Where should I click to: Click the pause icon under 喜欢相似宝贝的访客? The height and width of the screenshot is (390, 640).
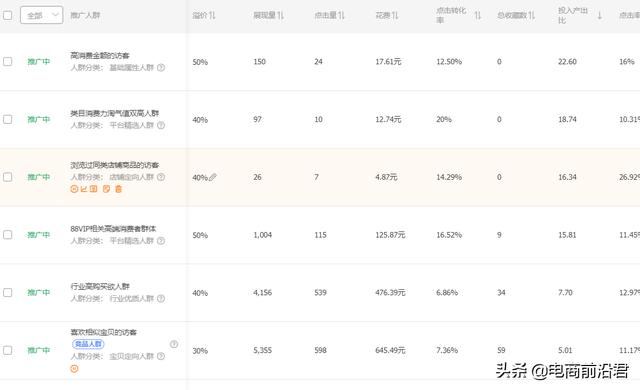[74, 369]
